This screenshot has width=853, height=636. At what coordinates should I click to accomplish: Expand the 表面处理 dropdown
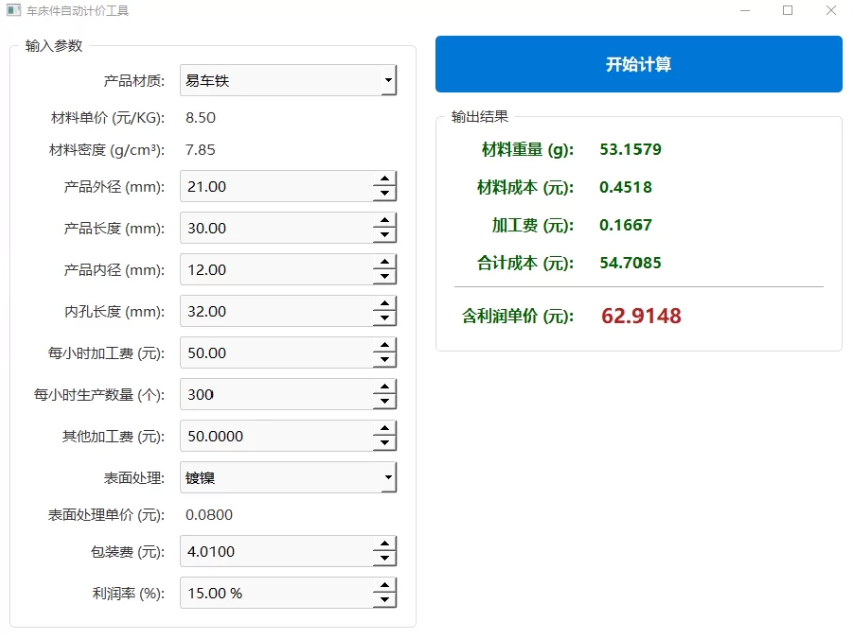pos(288,478)
